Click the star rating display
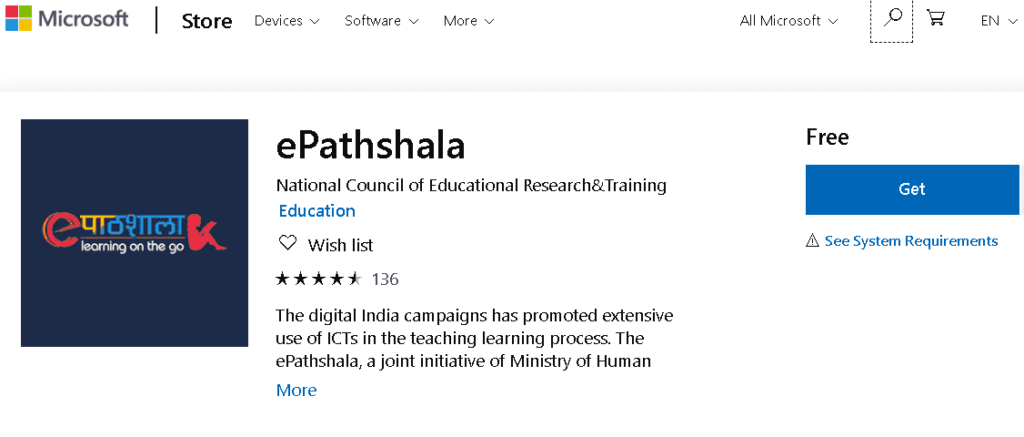 317,279
